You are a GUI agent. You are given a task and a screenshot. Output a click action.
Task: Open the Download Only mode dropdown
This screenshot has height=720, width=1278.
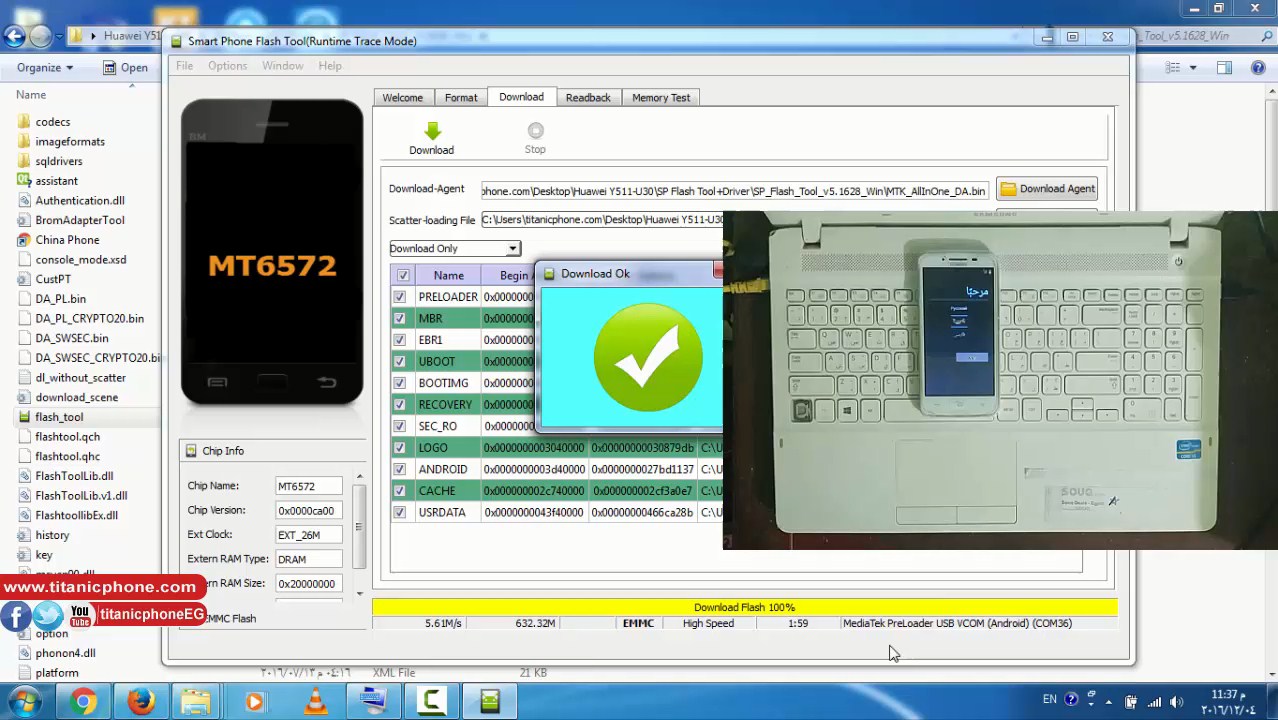pyautogui.click(x=454, y=248)
